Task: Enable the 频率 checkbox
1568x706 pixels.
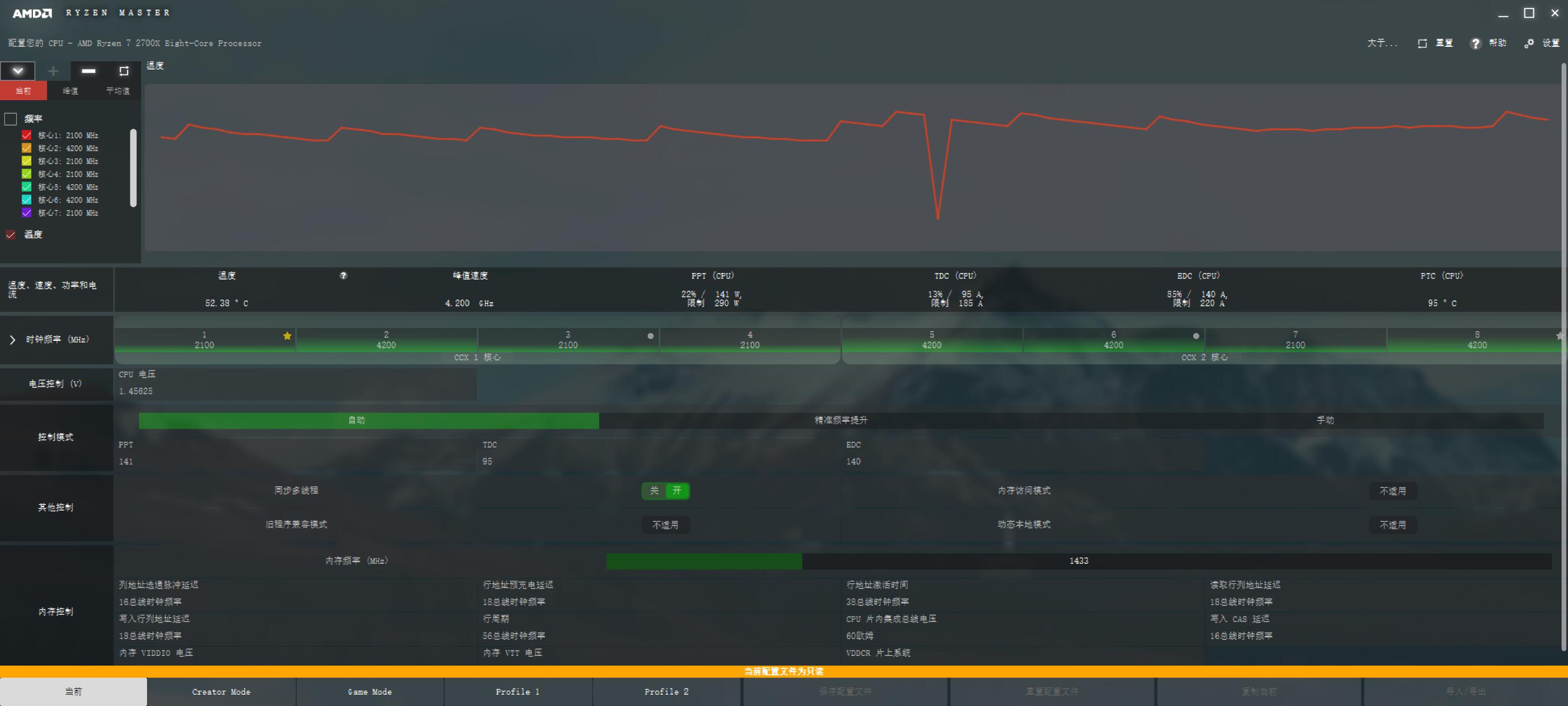Action: [x=10, y=118]
